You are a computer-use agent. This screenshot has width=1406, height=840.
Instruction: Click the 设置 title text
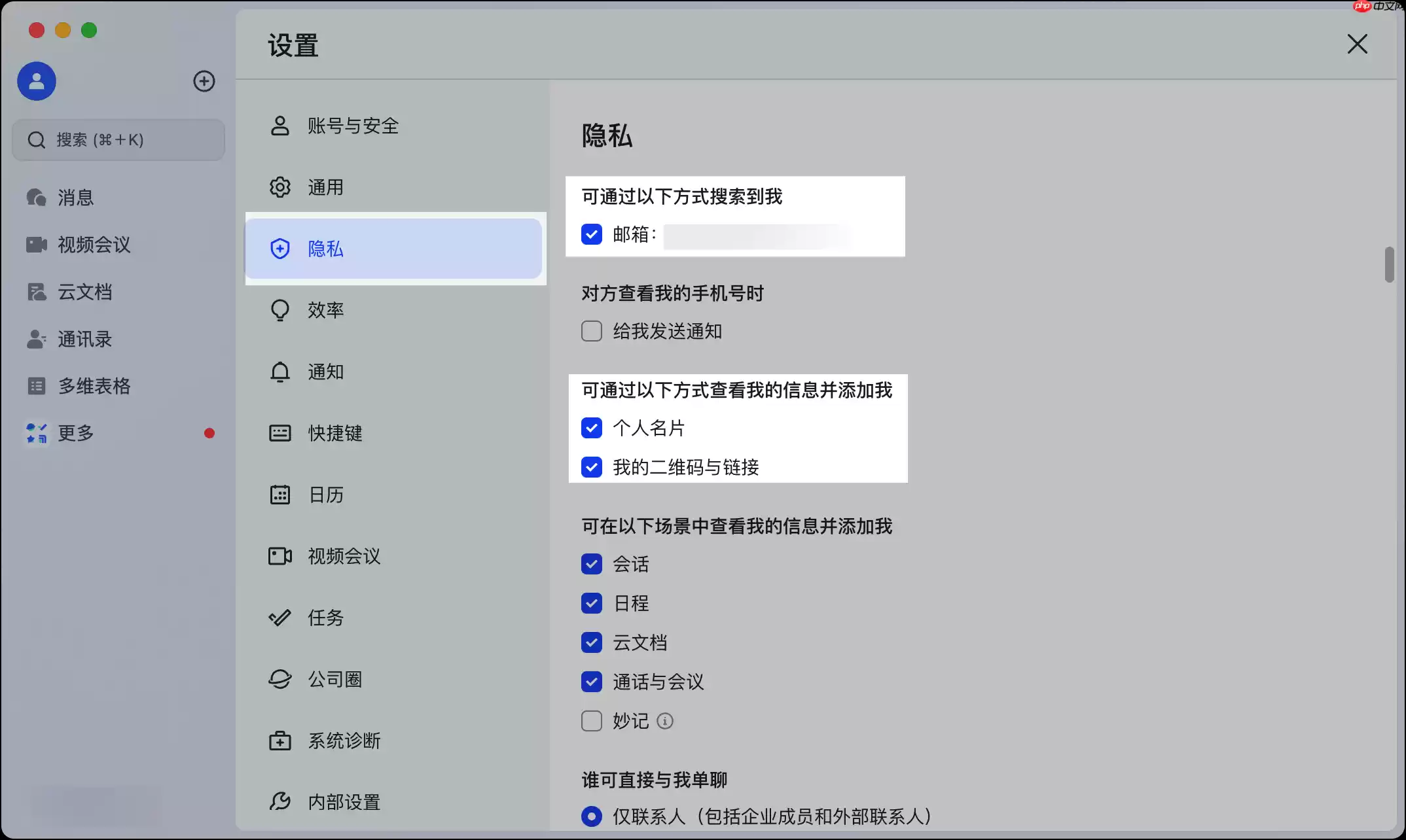click(293, 46)
